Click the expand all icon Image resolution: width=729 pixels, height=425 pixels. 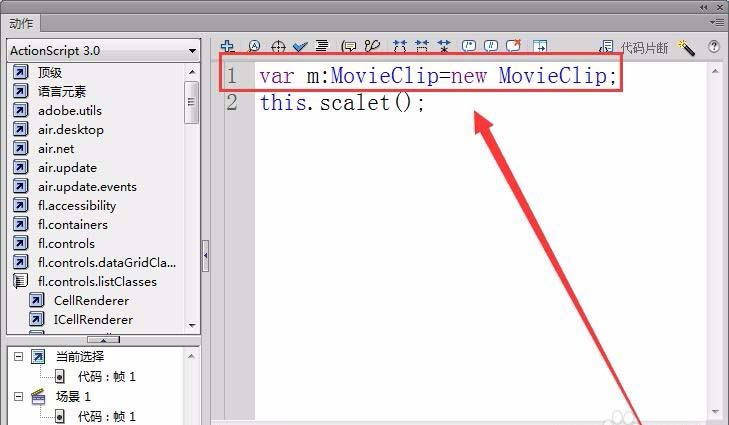[x=444, y=46]
